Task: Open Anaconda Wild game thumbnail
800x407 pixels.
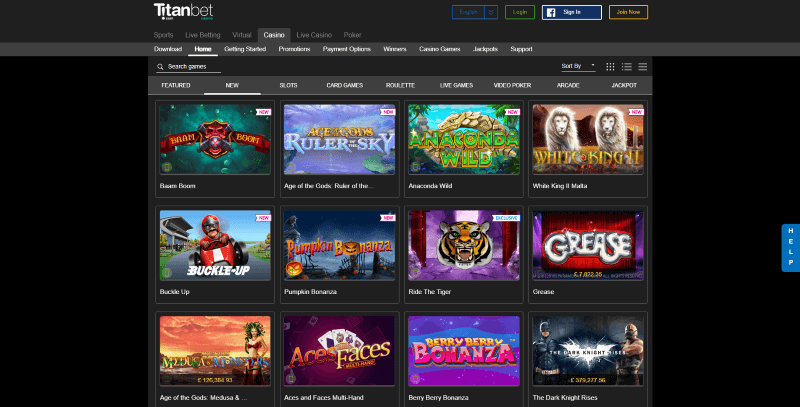Action: point(464,139)
